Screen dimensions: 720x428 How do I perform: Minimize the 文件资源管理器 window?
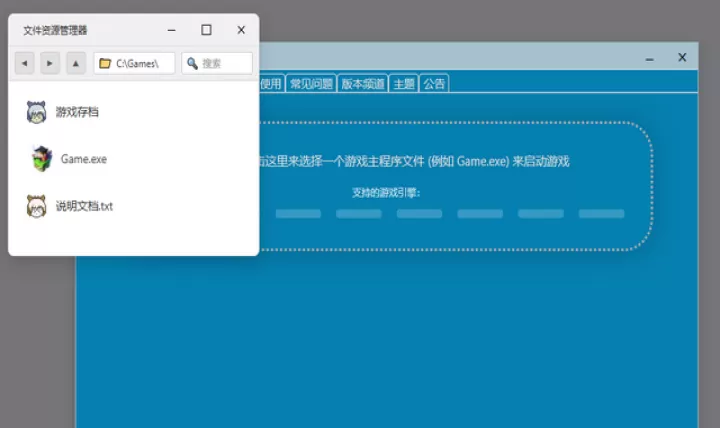tap(172, 30)
